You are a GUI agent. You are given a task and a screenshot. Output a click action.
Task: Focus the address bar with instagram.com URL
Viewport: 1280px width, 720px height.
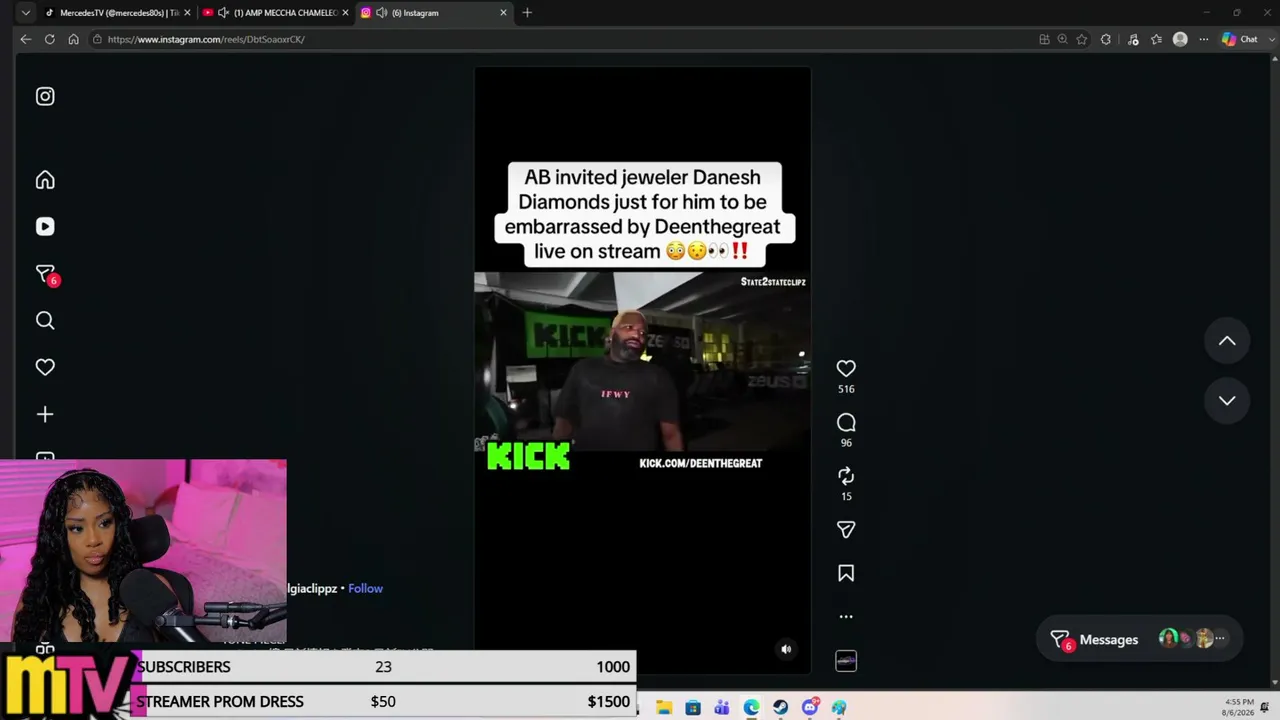pyautogui.click(x=560, y=39)
